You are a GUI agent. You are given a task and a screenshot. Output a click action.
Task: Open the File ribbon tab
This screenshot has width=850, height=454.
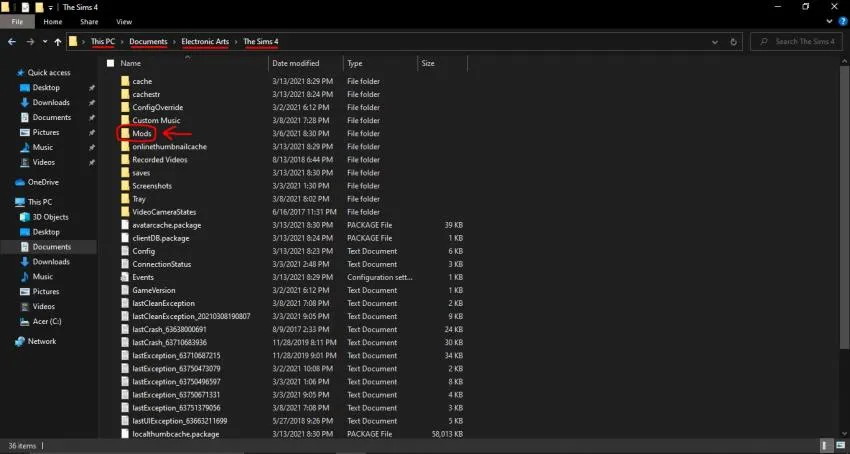[17, 22]
